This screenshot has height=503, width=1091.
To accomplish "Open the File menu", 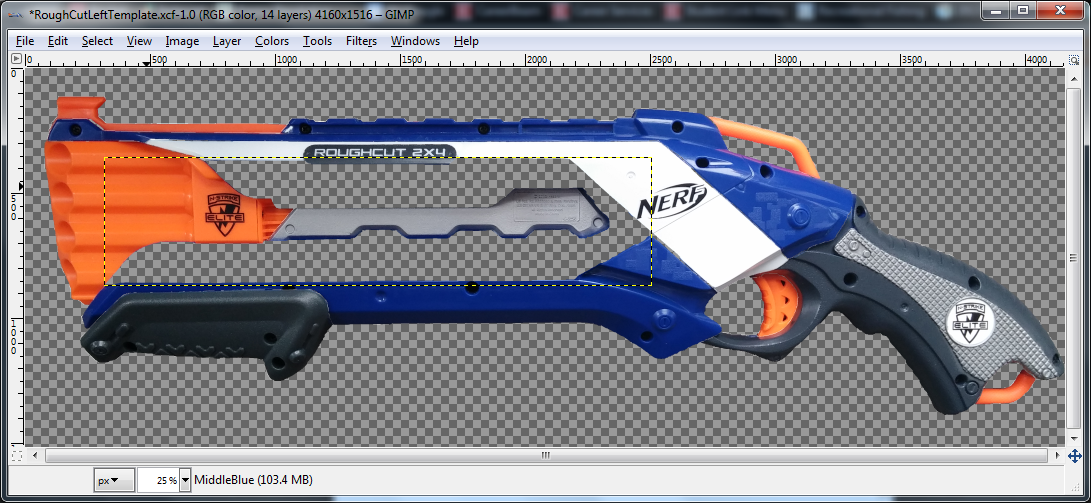I will 25,41.
